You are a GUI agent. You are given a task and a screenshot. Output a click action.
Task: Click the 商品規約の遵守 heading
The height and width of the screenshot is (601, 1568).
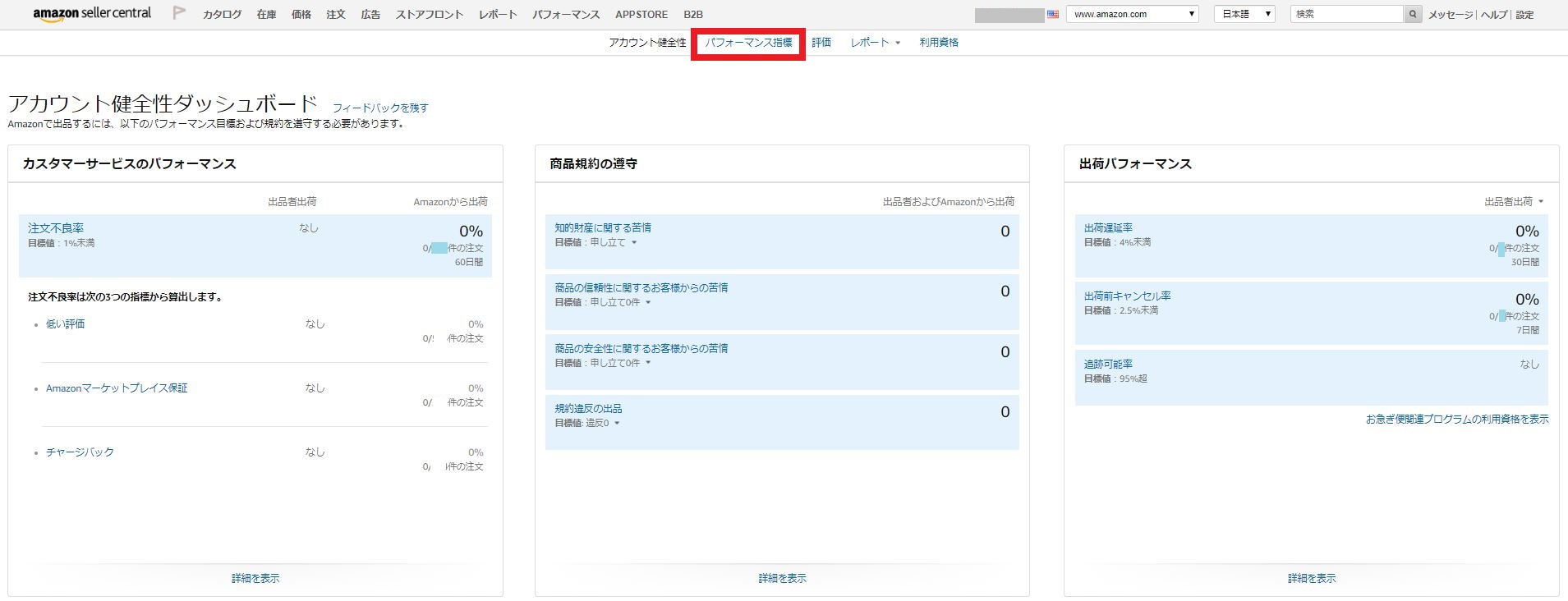594,164
